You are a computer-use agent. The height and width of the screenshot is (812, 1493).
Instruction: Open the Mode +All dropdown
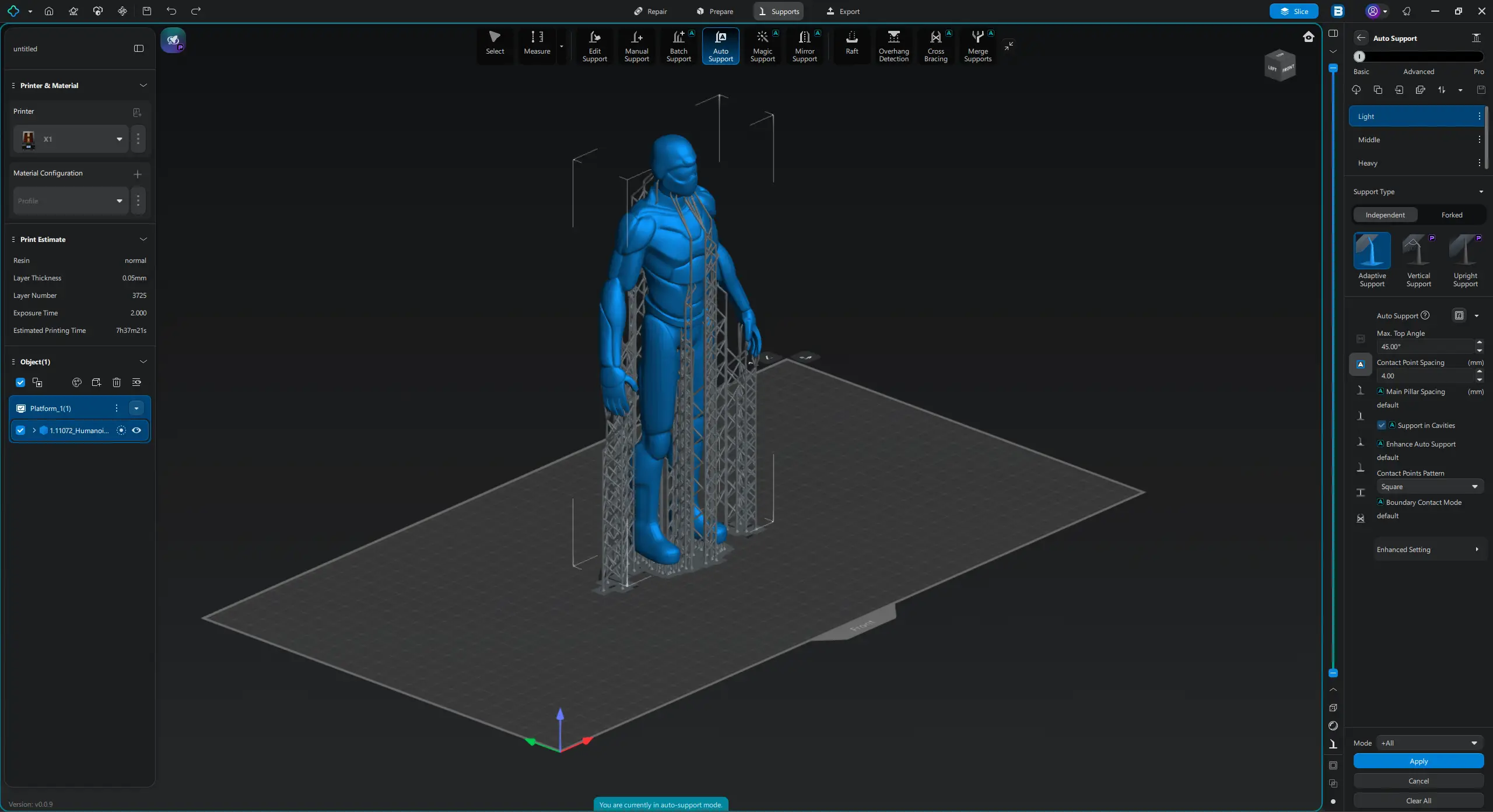(x=1429, y=743)
